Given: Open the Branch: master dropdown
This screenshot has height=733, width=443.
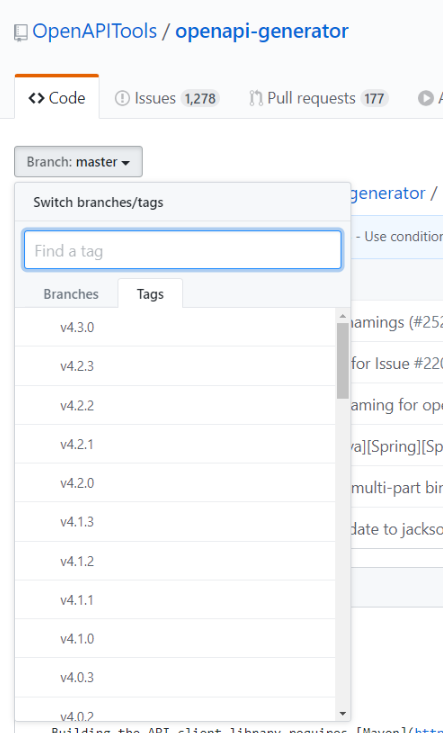Looking at the screenshot, I should [79, 162].
